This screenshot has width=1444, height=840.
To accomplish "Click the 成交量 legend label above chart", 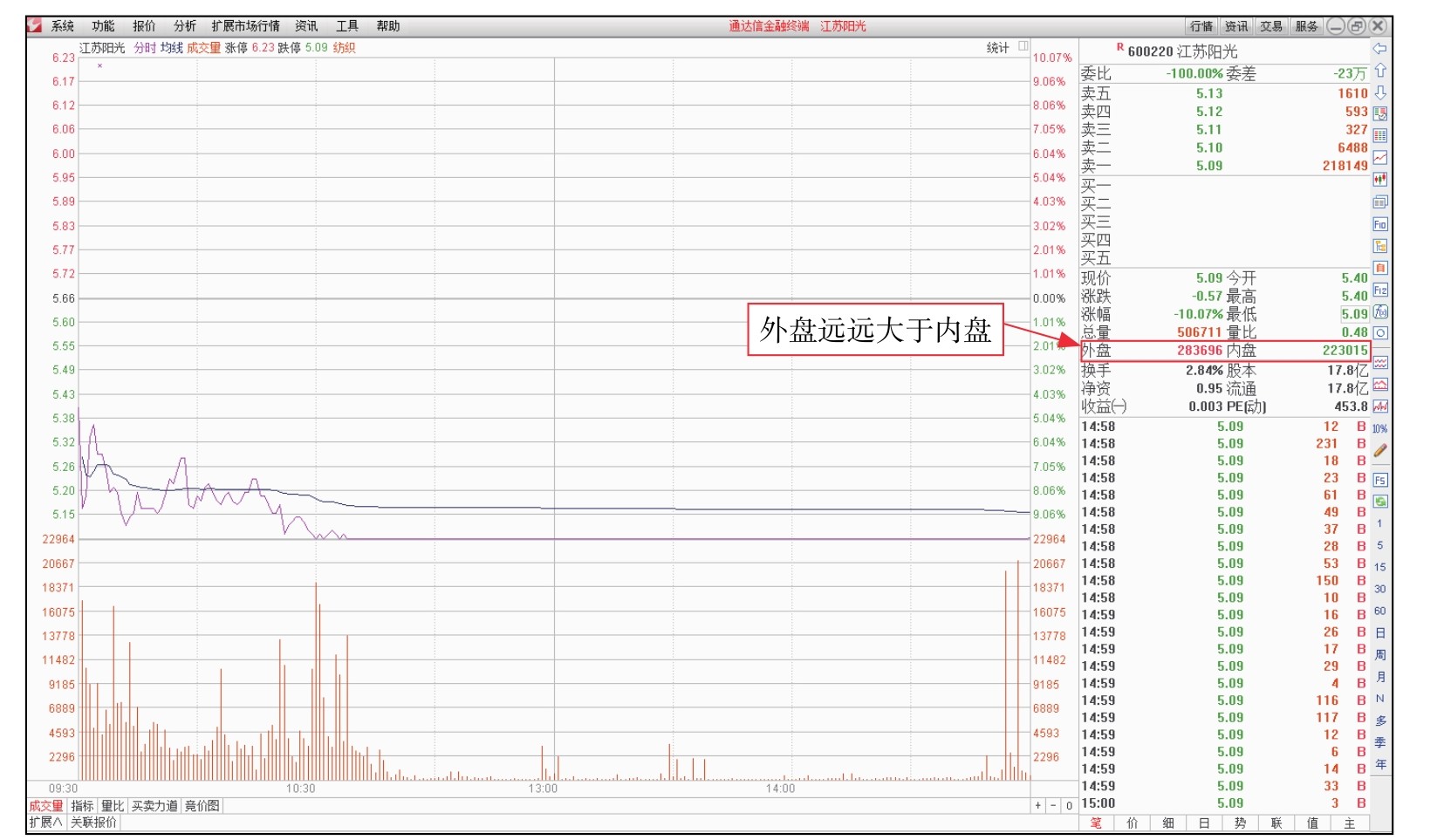I will coord(203,48).
